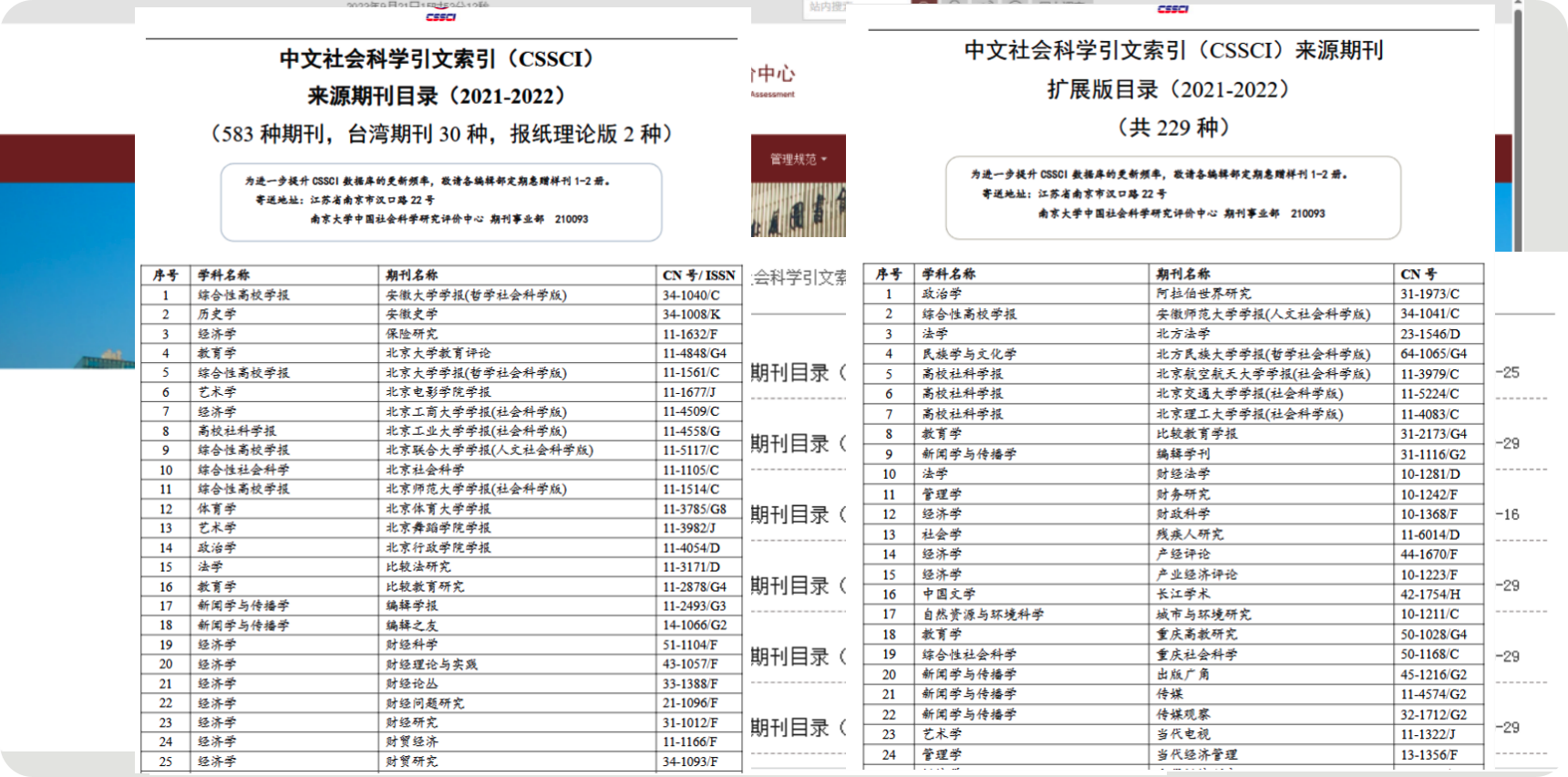Select journal 北京航空航天大学学报(社会科学版)
The image size is (1568, 777).
tap(1263, 374)
